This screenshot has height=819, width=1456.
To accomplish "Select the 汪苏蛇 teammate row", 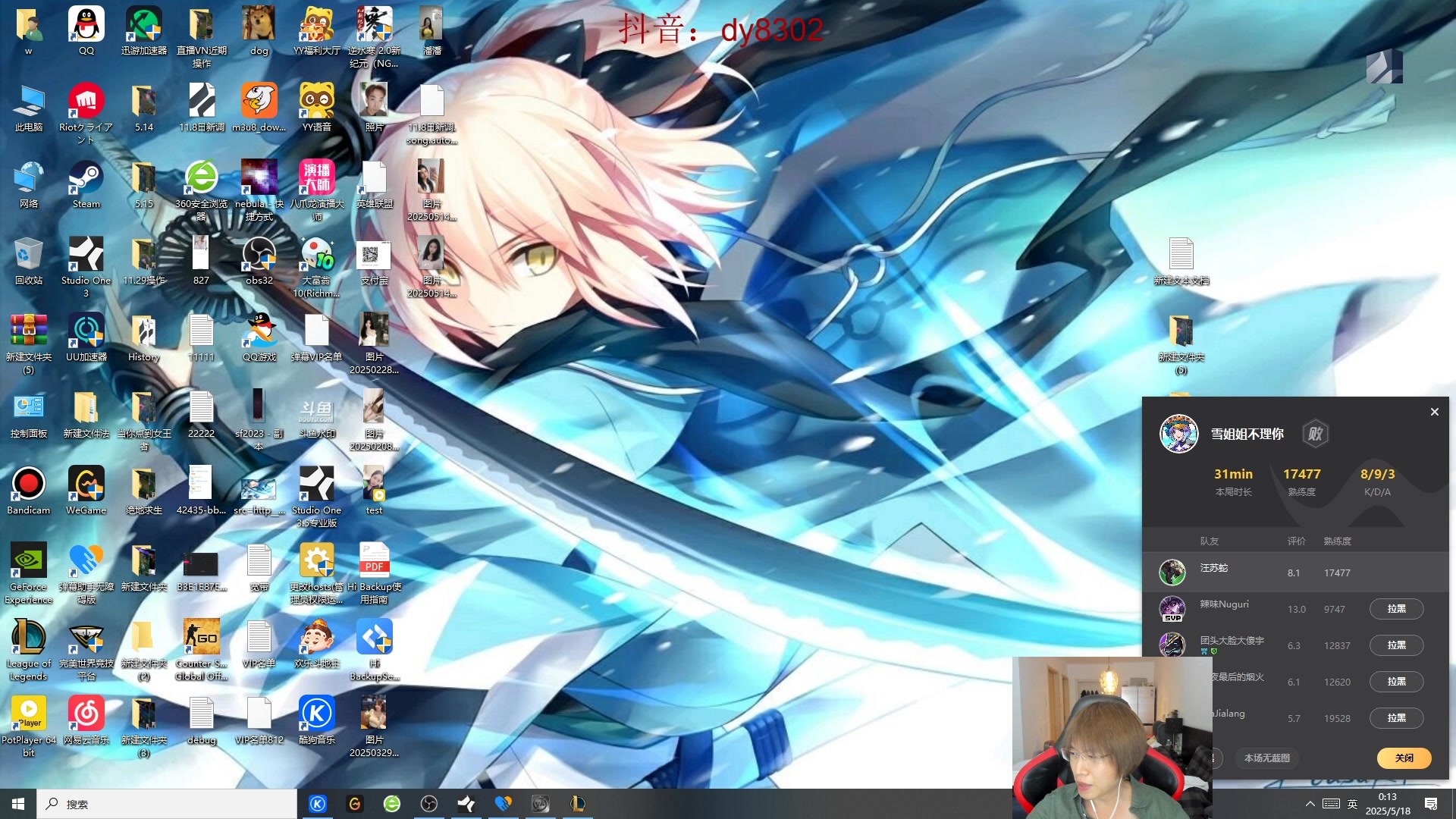I will (1295, 573).
